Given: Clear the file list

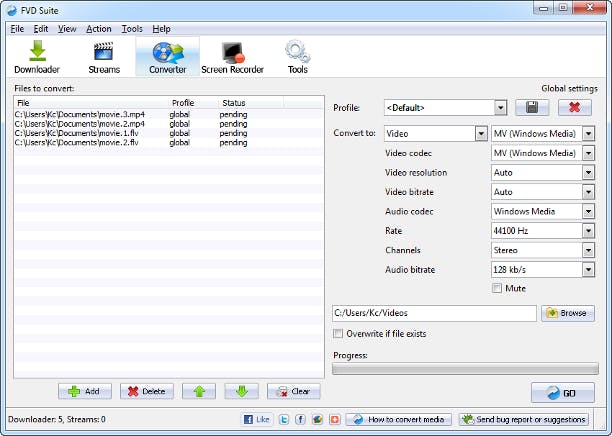Looking at the screenshot, I should tap(294, 391).
